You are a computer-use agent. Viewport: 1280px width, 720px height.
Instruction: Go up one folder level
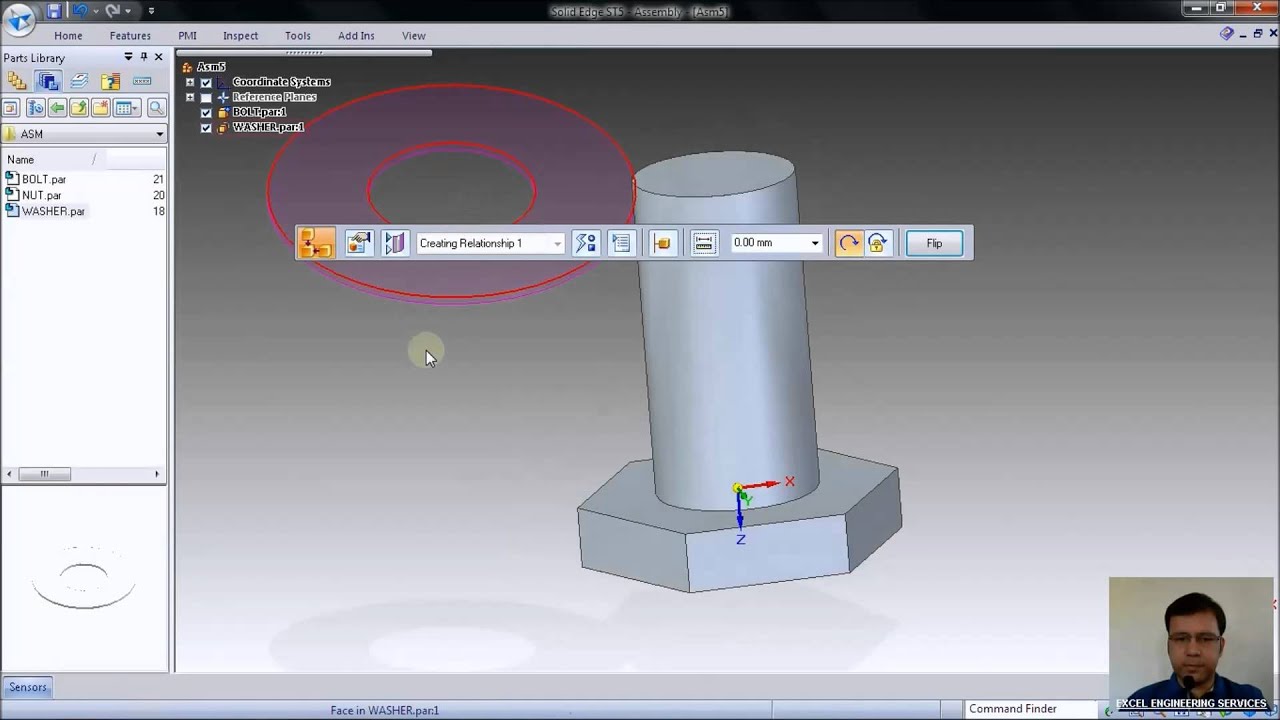(x=79, y=108)
